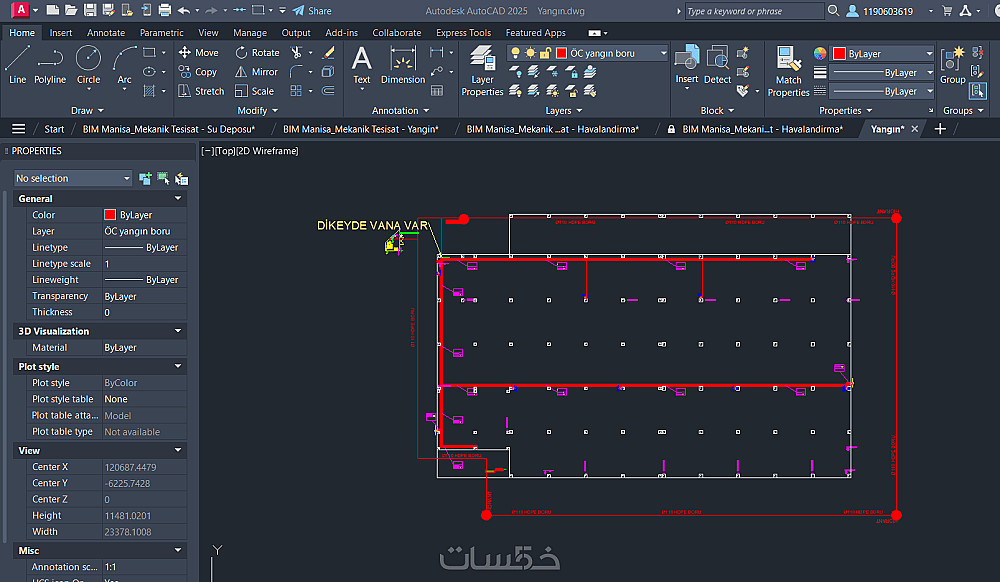Select the Circle draw tool
The image size is (1000, 582).
(88, 64)
